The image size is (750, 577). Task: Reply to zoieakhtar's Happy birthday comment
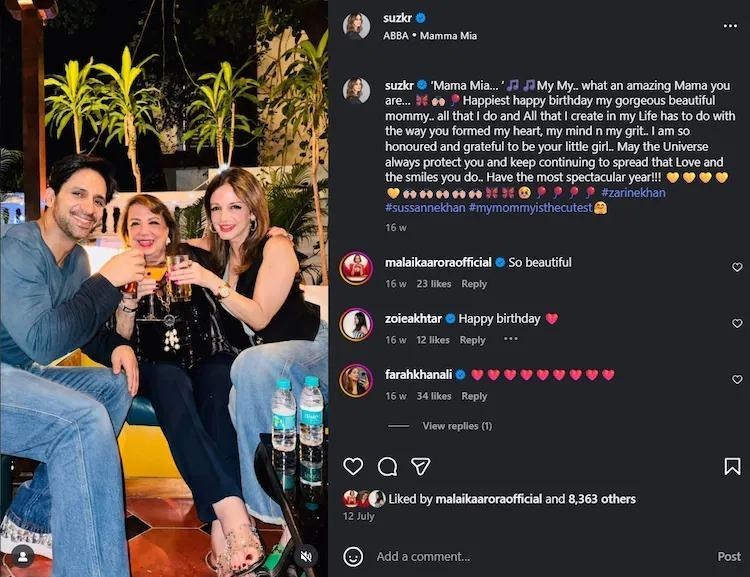[x=473, y=340]
